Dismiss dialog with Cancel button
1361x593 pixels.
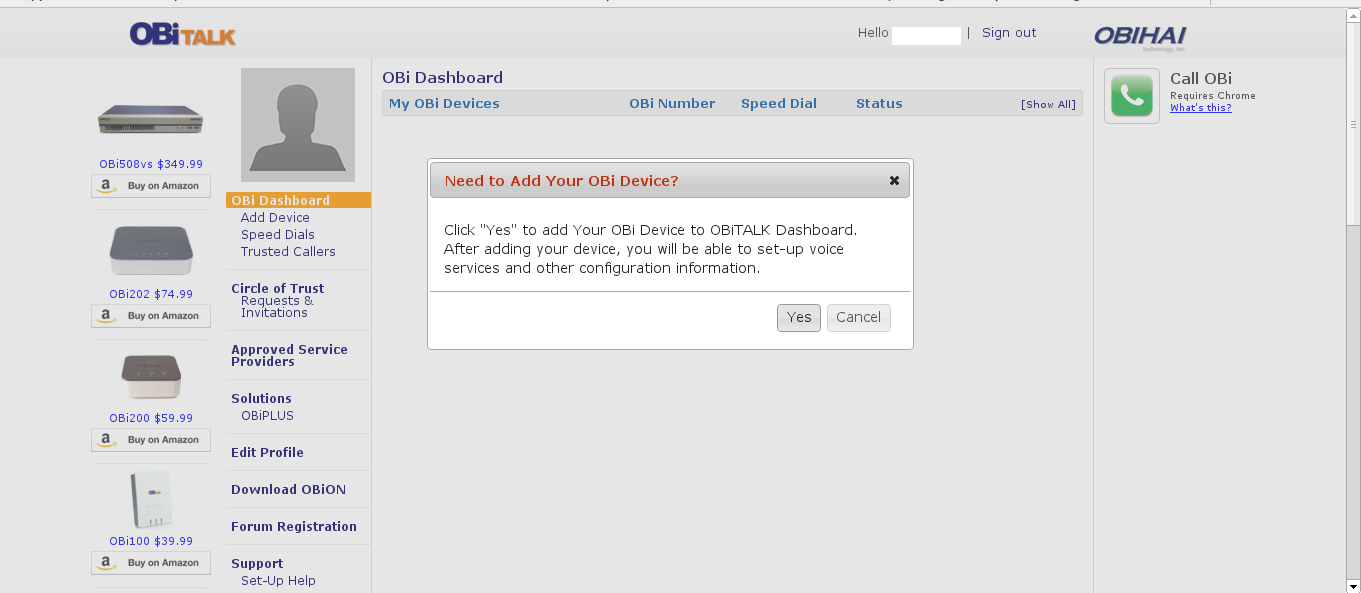coord(858,318)
